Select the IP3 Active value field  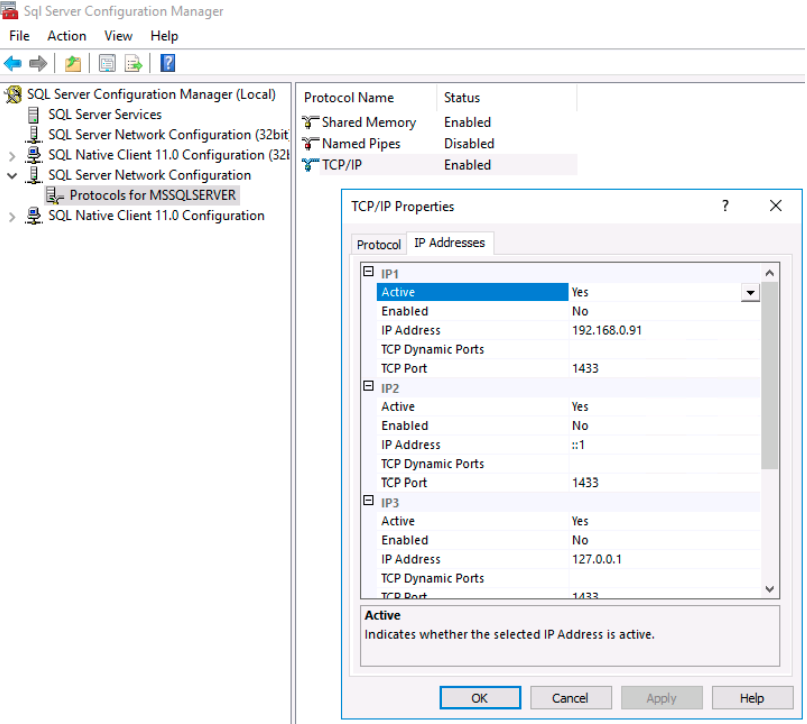pyautogui.click(x=664, y=521)
